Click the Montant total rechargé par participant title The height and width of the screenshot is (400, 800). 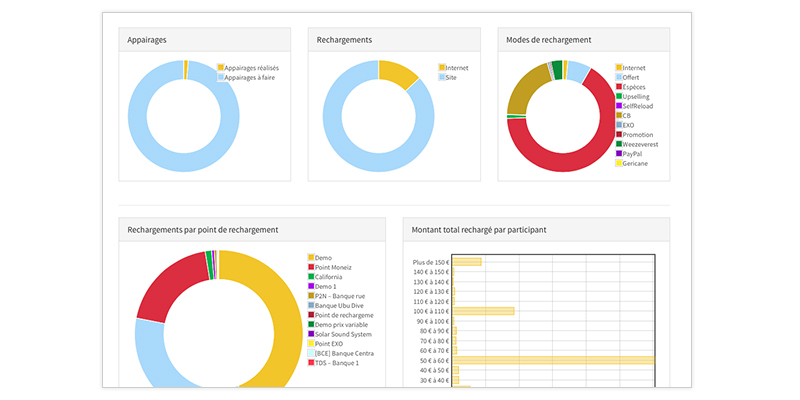pos(479,230)
